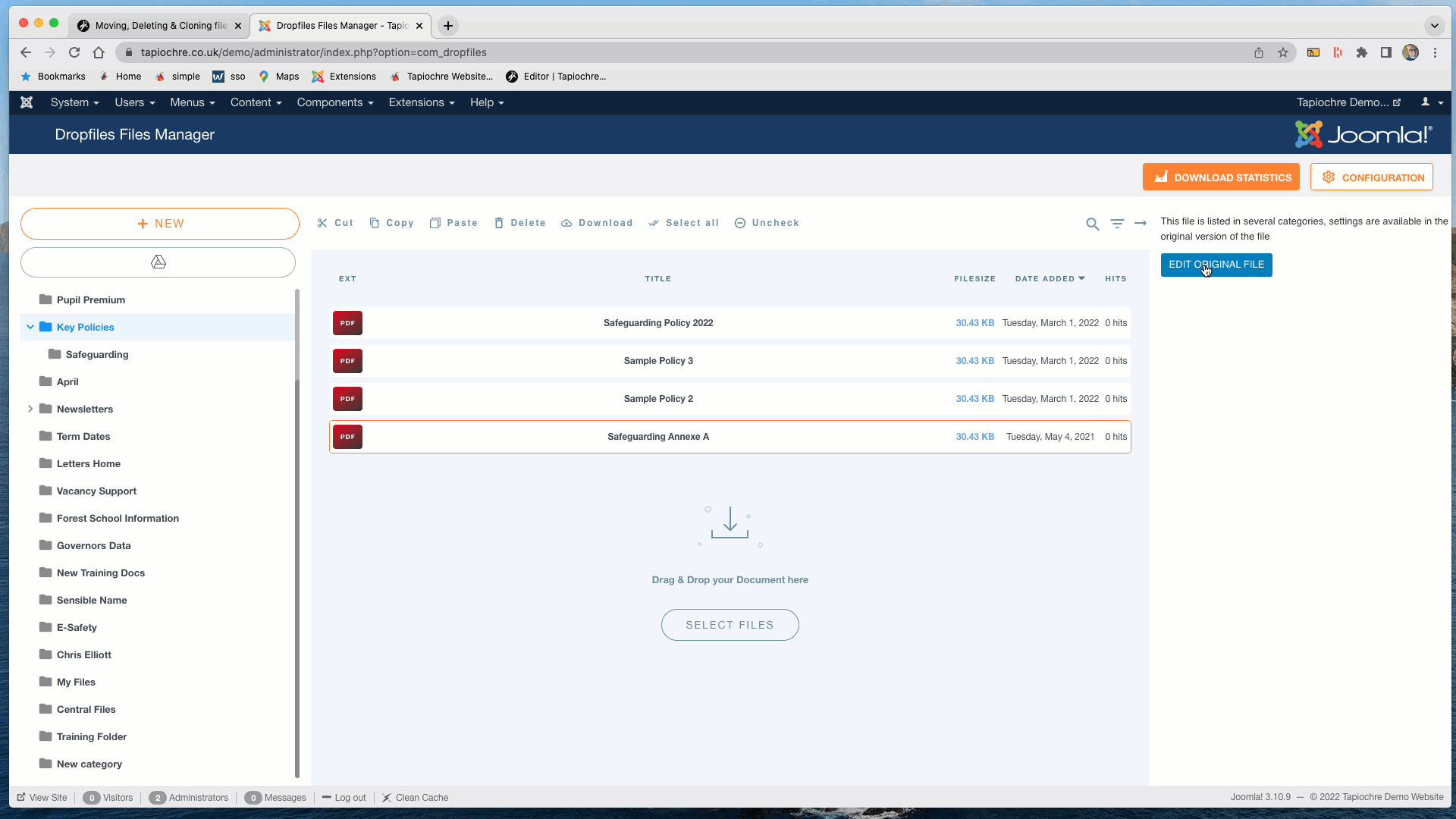1456x819 pixels.
Task: Open browser side panel icon
Action: [x=1386, y=52]
